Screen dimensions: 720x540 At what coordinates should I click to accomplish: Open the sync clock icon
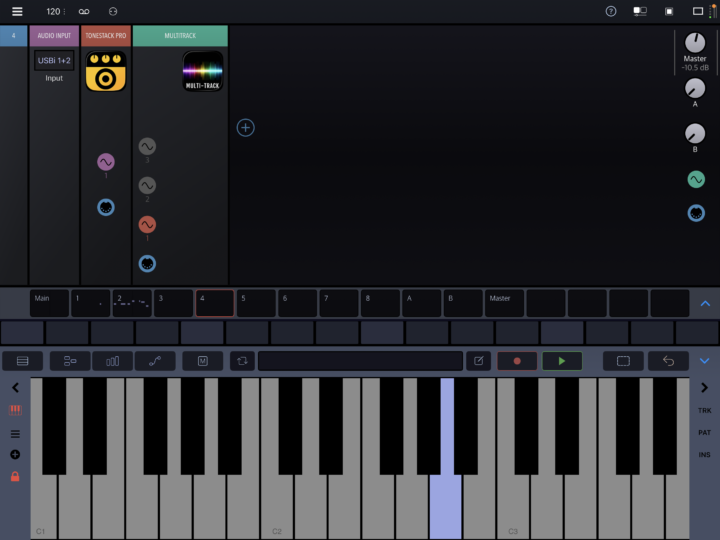[x=113, y=11]
